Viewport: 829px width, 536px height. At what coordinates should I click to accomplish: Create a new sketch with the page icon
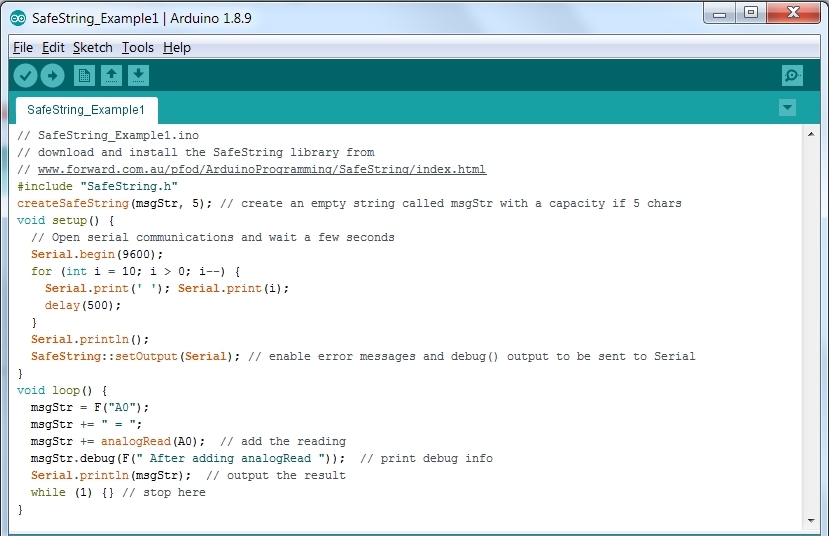[x=84, y=76]
